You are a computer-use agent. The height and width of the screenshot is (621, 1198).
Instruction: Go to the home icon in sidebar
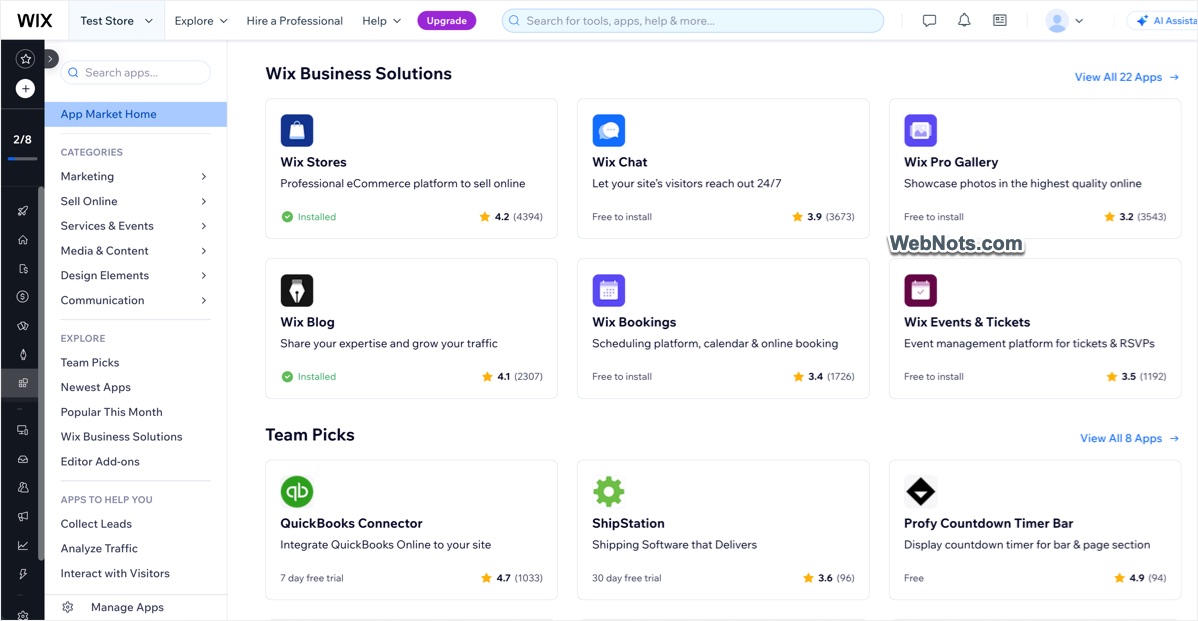pos(23,240)
